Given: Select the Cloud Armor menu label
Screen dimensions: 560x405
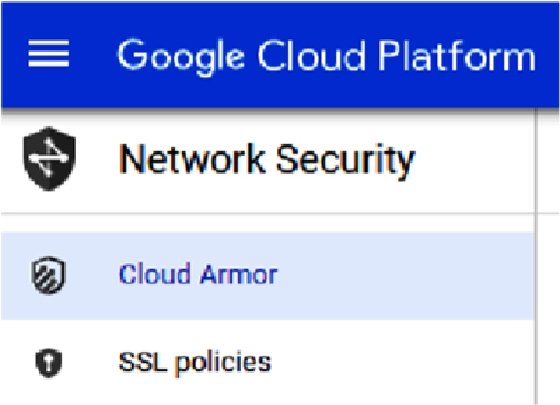Looking at the screenshot, I should pyautogui.click(x=198, y=274).
